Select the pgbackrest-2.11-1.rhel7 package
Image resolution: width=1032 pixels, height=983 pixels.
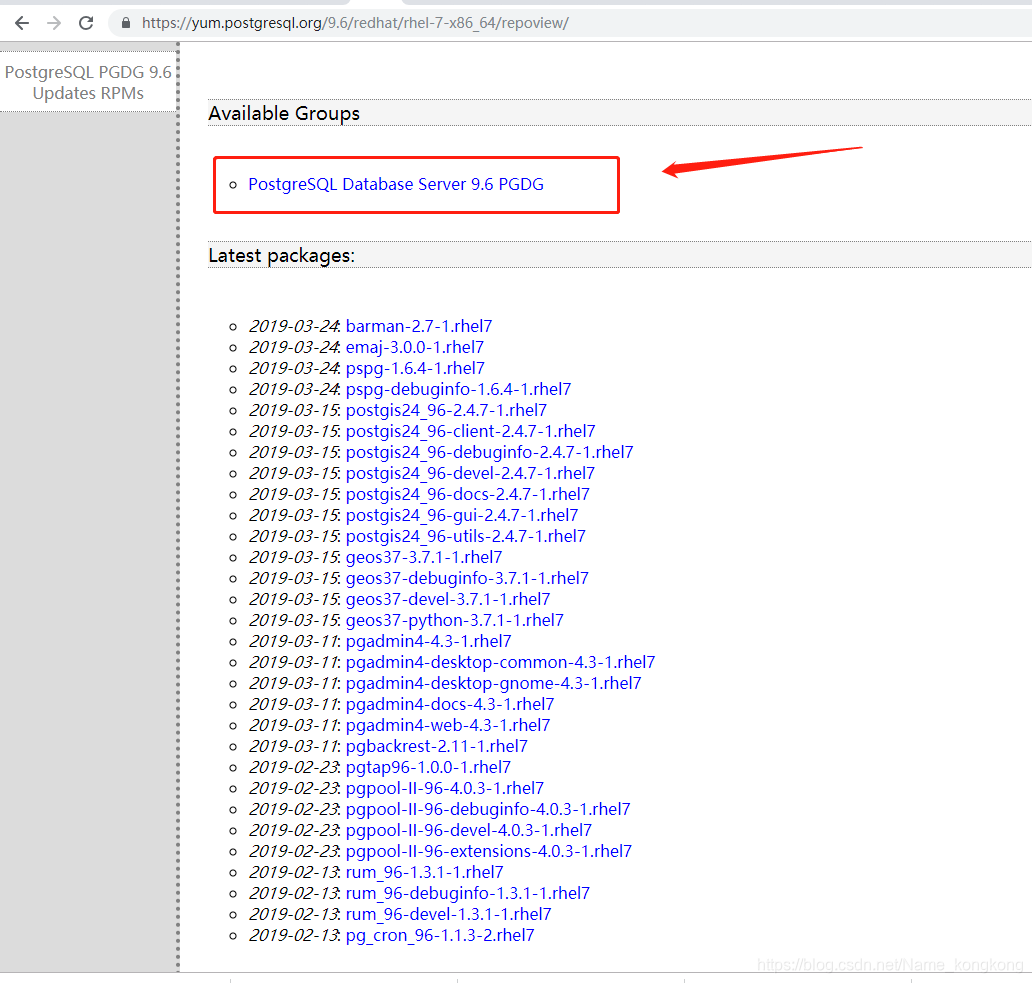(436, 746)
